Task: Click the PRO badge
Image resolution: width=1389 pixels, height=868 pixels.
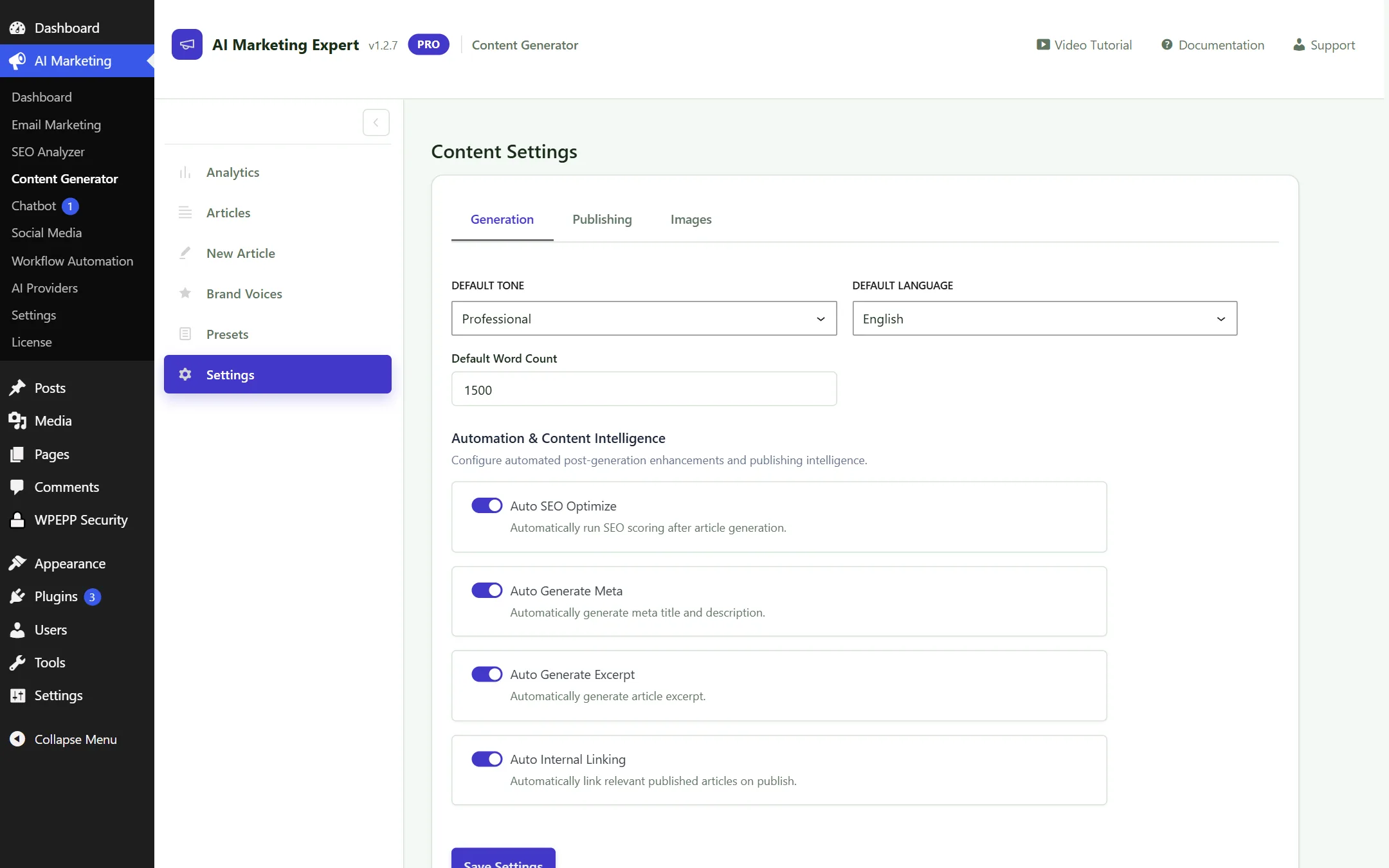Action: pos(428,44)
